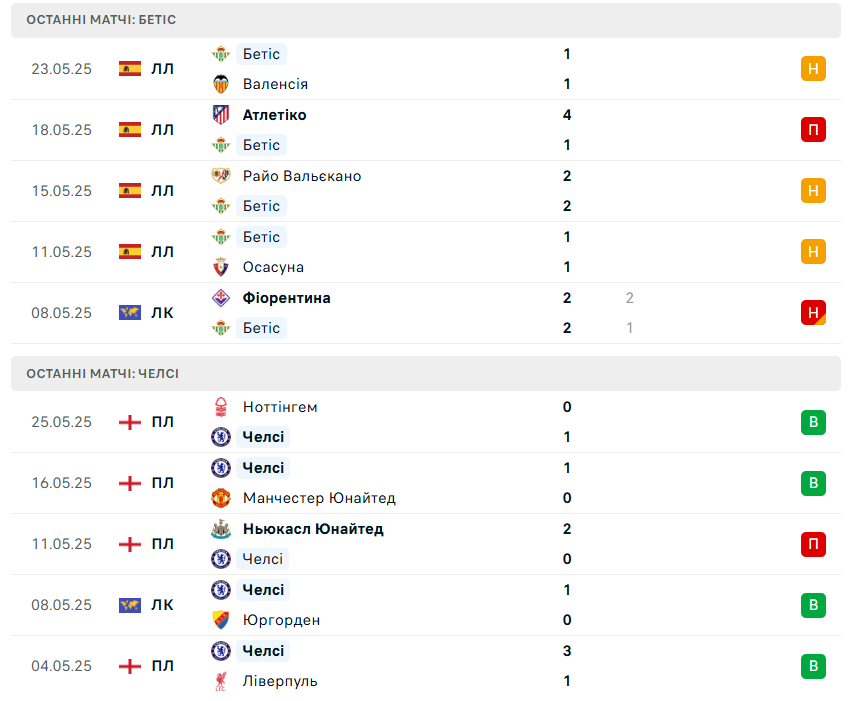Open the draw badge for Betis vs Valencia
The image size is (854, 701).
pos(813,69)
